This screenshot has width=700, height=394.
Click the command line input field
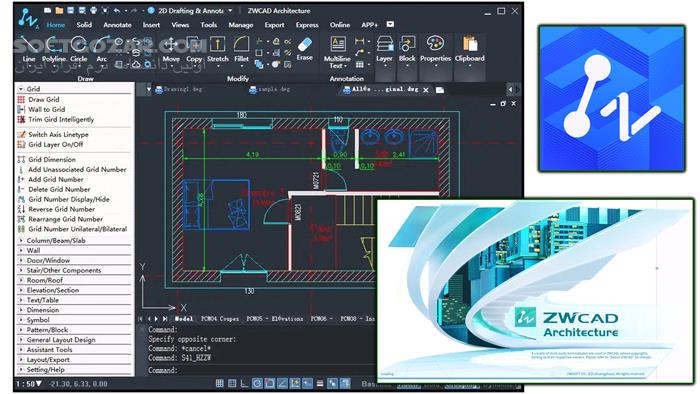[261, 370]
